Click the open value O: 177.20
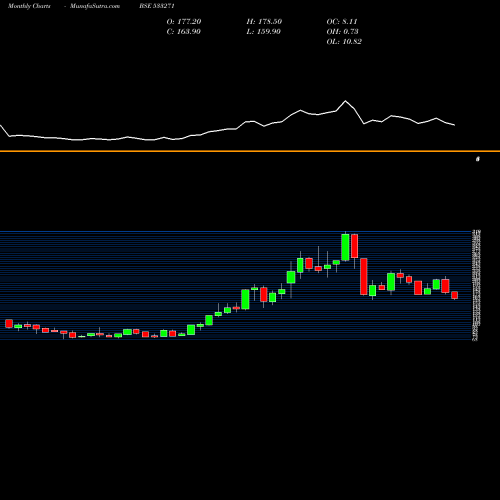500x500 pixels. [184, 22]
